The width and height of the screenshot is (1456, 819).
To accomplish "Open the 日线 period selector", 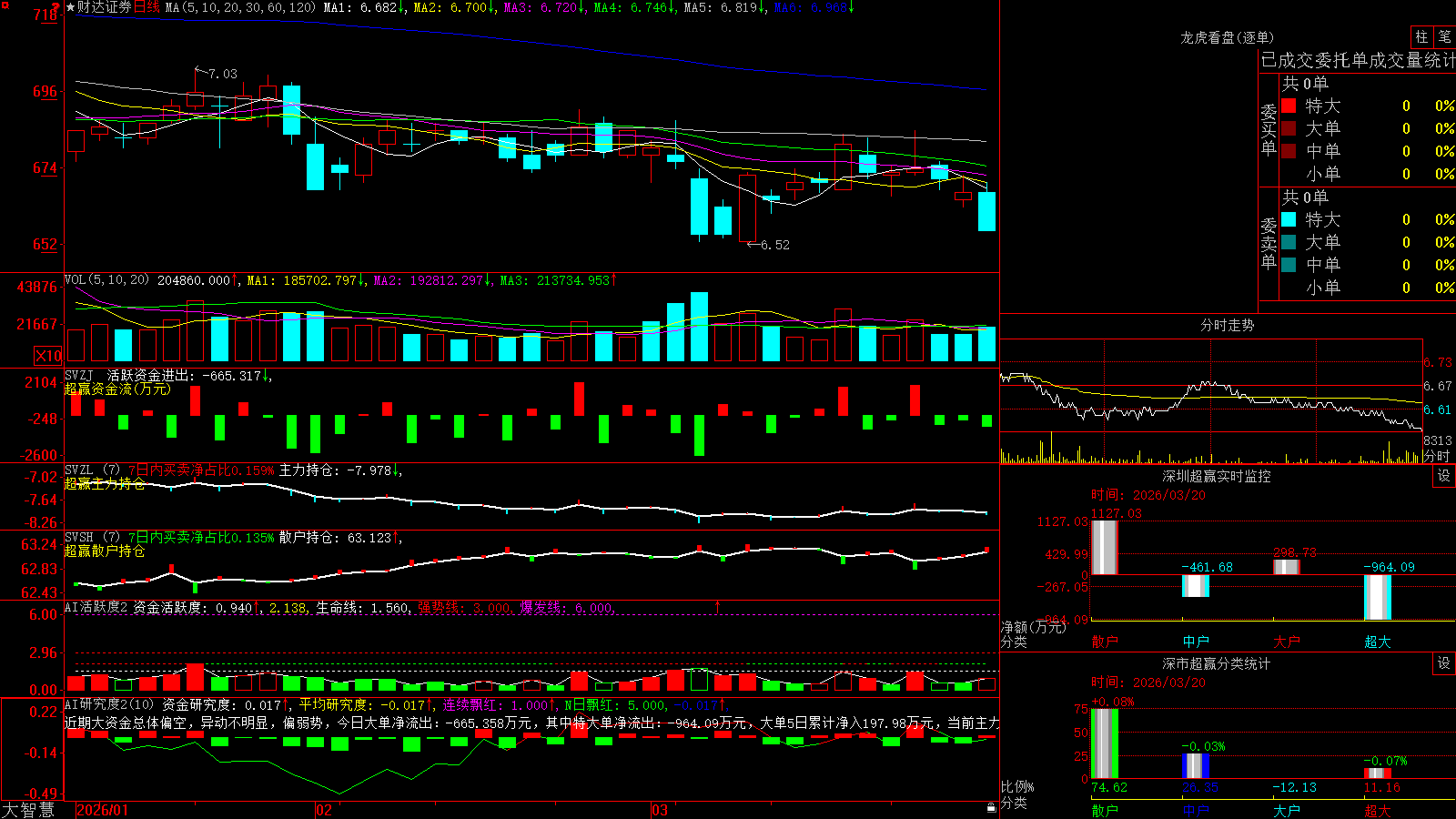I will pyautogui.click(x=147, y=7).
